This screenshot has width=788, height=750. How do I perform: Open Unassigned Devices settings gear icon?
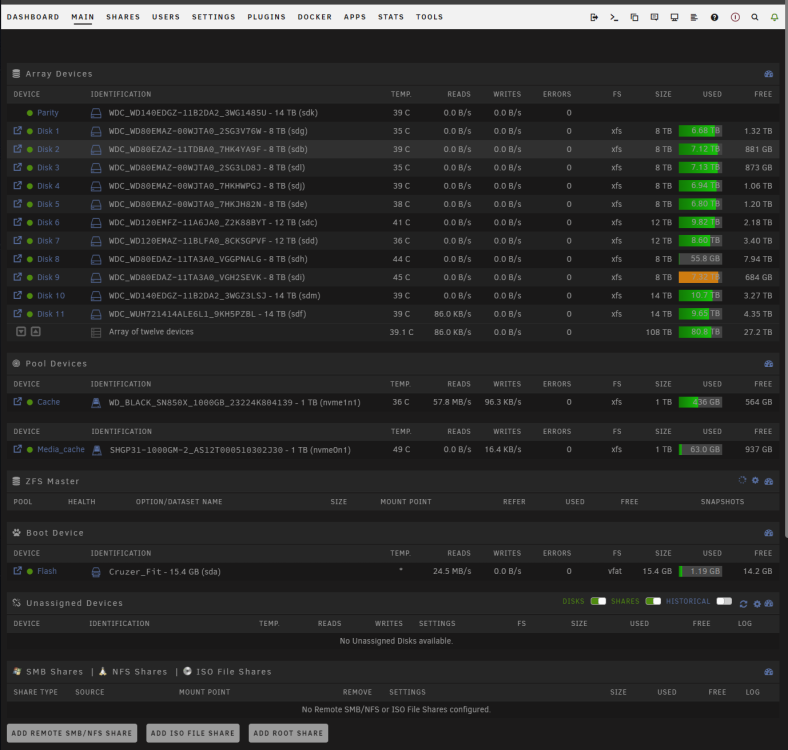757,604
